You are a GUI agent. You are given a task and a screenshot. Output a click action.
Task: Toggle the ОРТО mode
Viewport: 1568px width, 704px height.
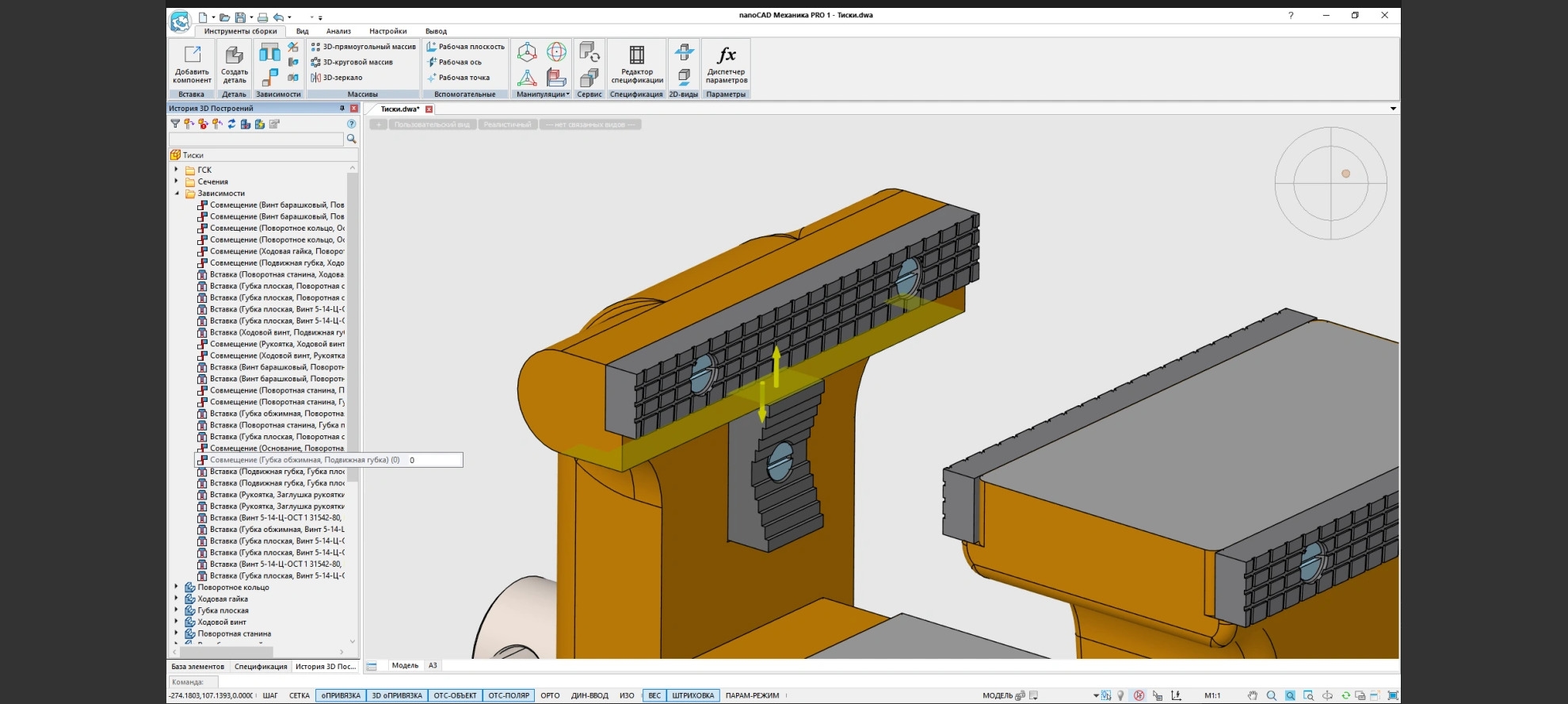(x=550, y=695)
